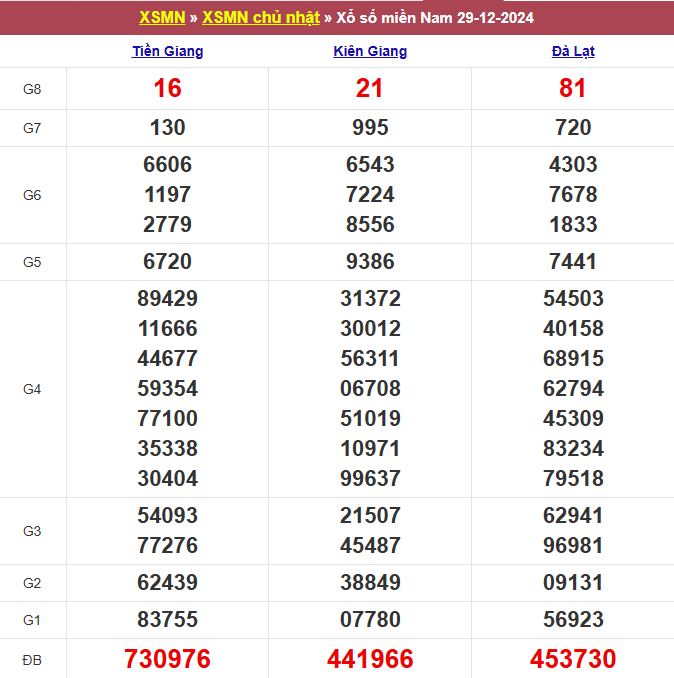This screenshot has height=678, width=674.
Task: Select Kiên Giang special prize number 441966
Action: point(370,659)
